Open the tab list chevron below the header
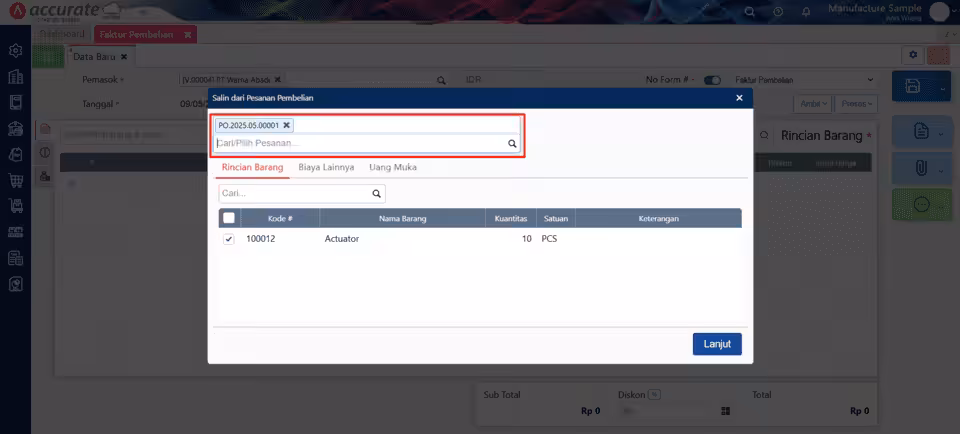The height and width of the screenshot is (434, 960). click(x=955, y=35)
